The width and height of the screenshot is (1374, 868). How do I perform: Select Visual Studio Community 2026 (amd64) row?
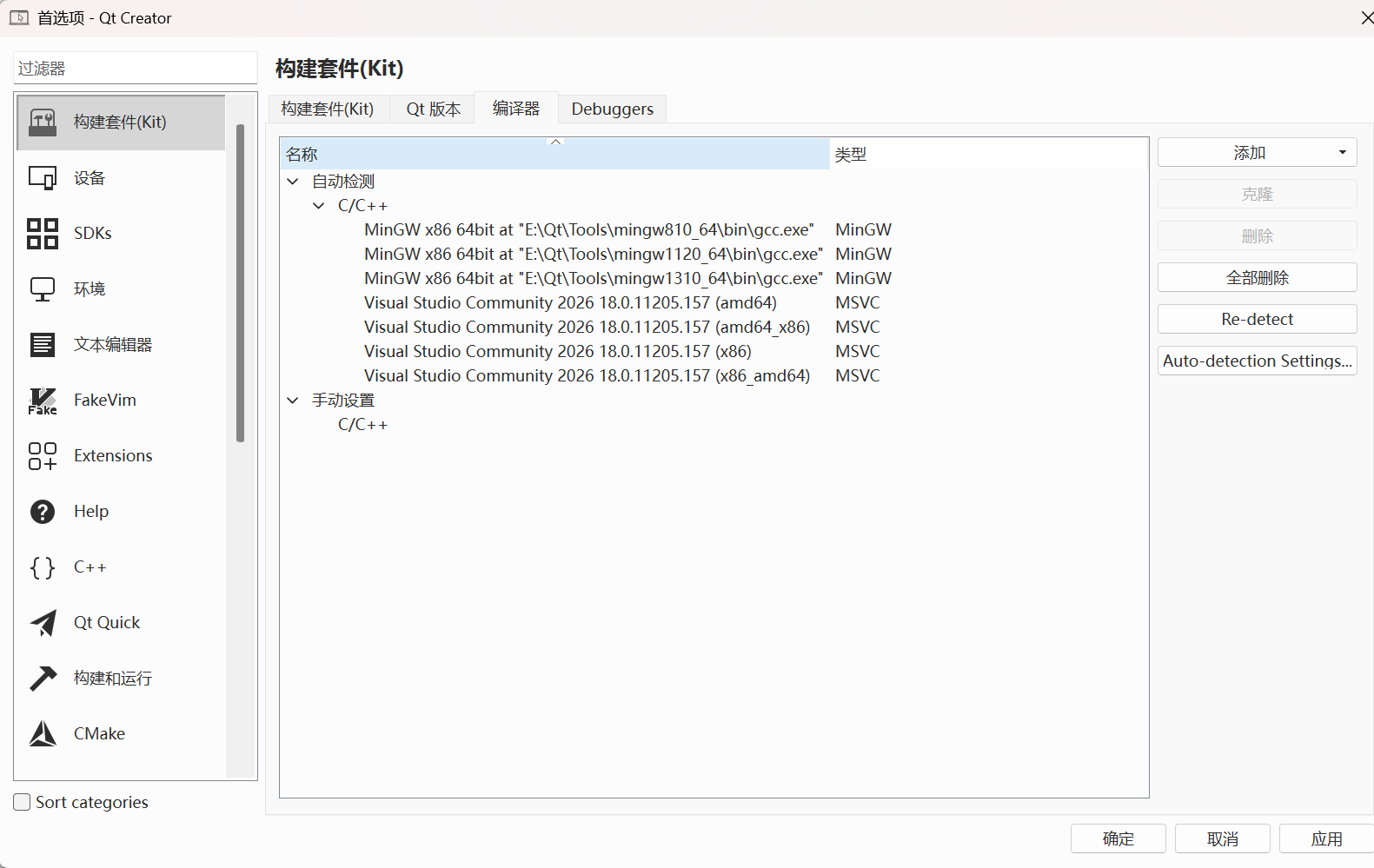(x=570, y=303)
